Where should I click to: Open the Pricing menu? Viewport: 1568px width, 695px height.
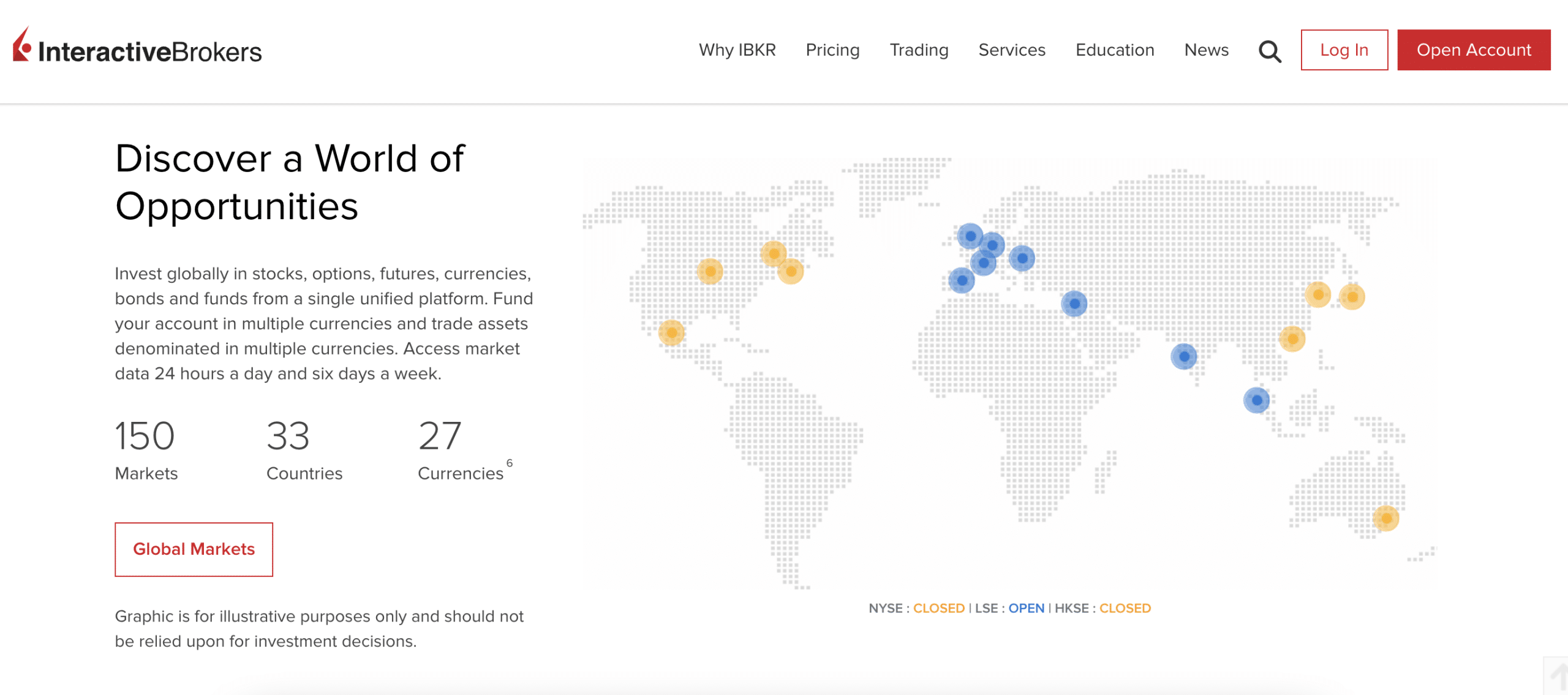coord(832,50)
